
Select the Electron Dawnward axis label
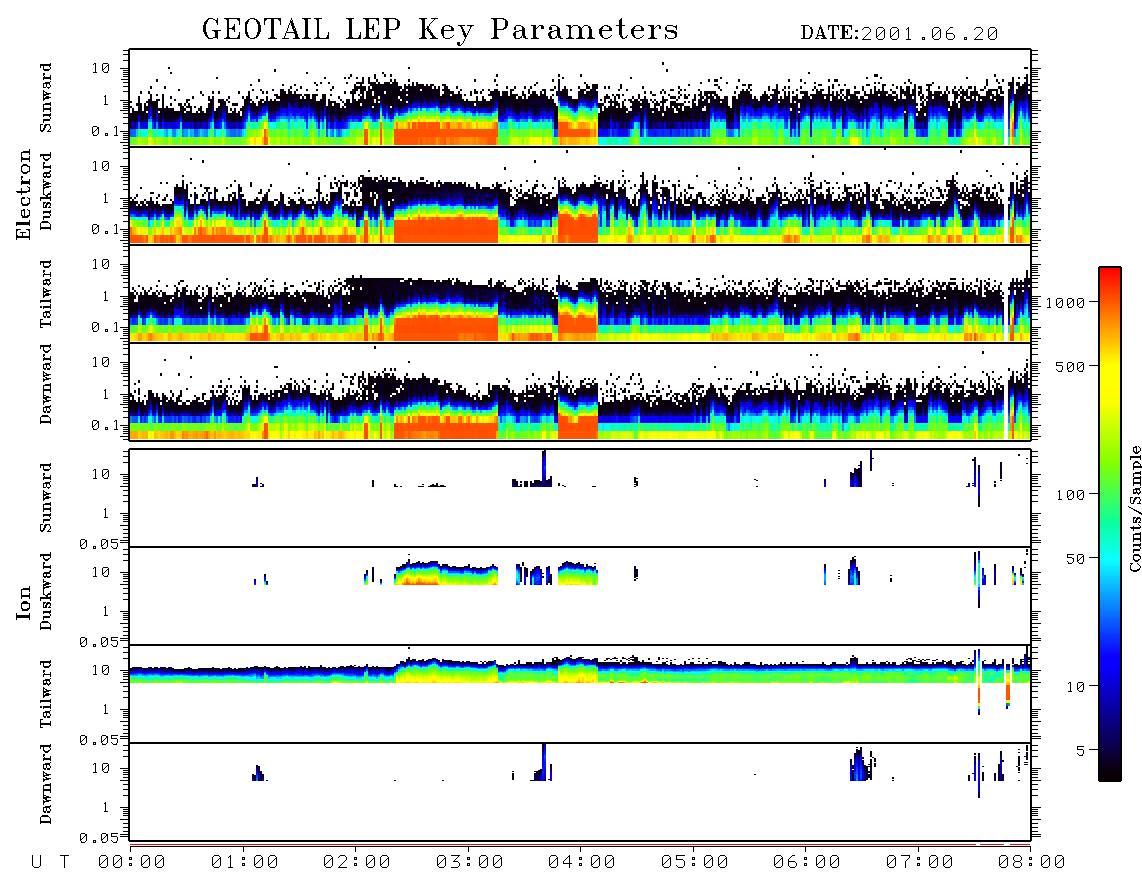46,384
